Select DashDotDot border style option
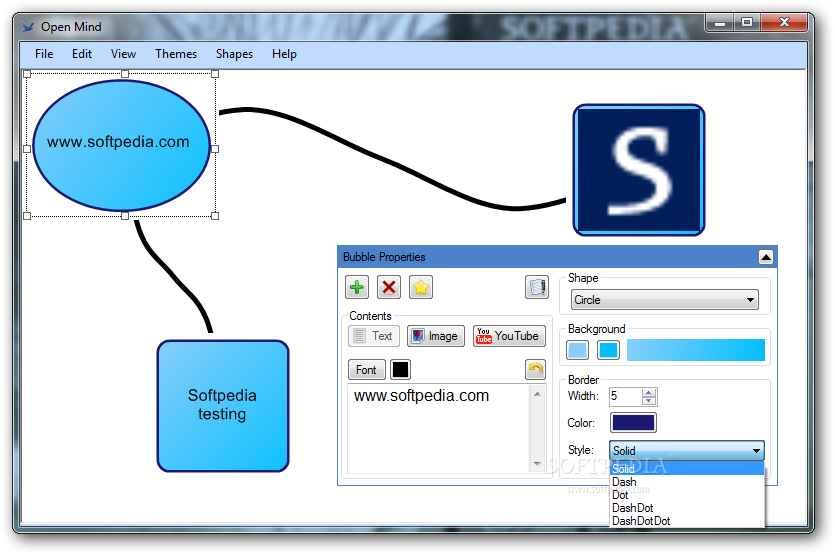The image size is (835, 554). pyautogui.click(x=687, y=521)
